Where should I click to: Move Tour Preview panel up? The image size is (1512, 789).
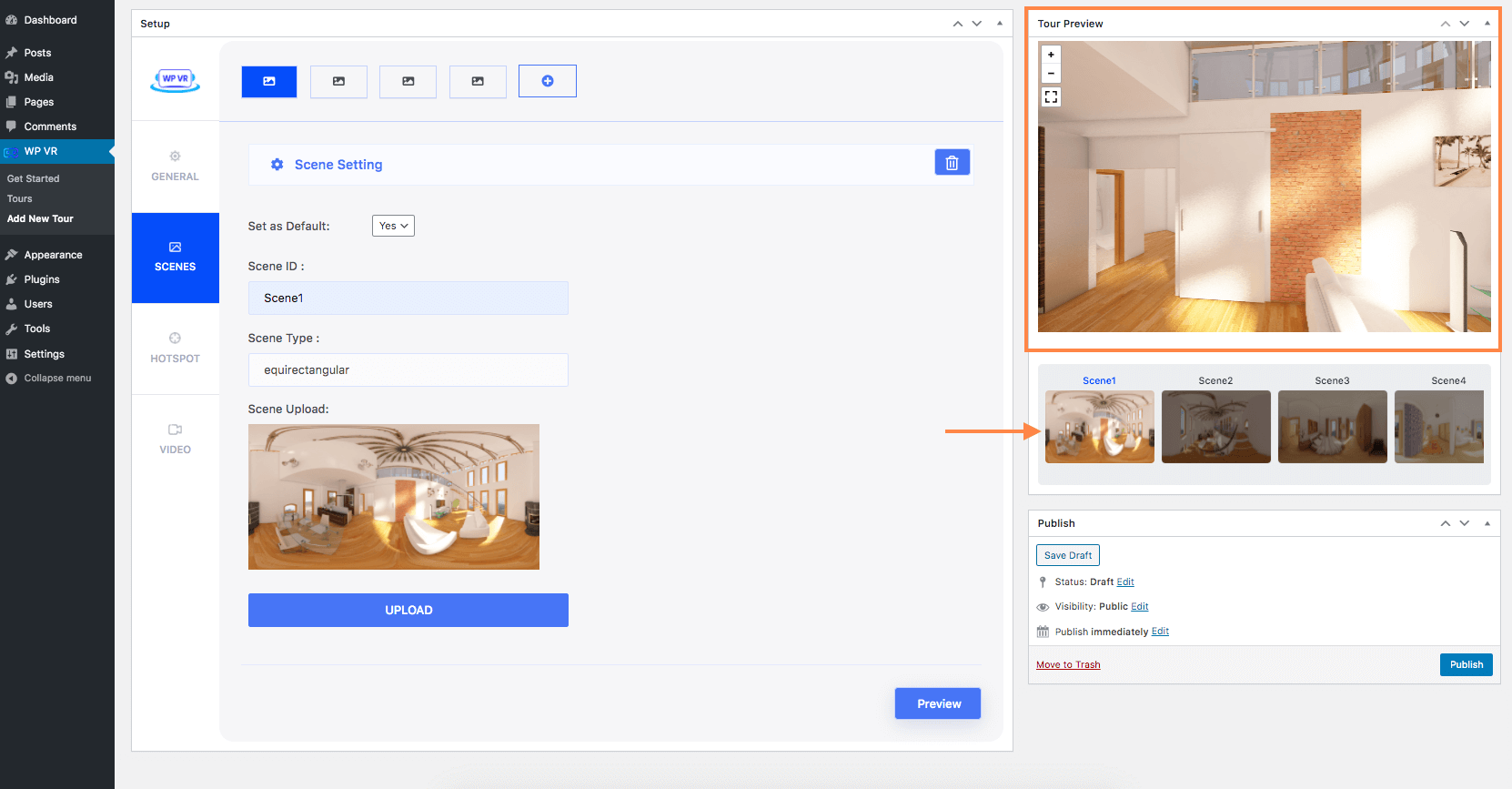[x=1446, y=24]
